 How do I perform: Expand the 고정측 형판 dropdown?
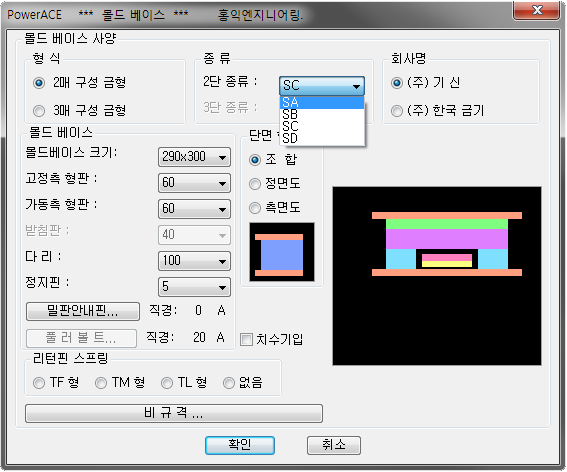pyautogui.click(x=194, y=183)
